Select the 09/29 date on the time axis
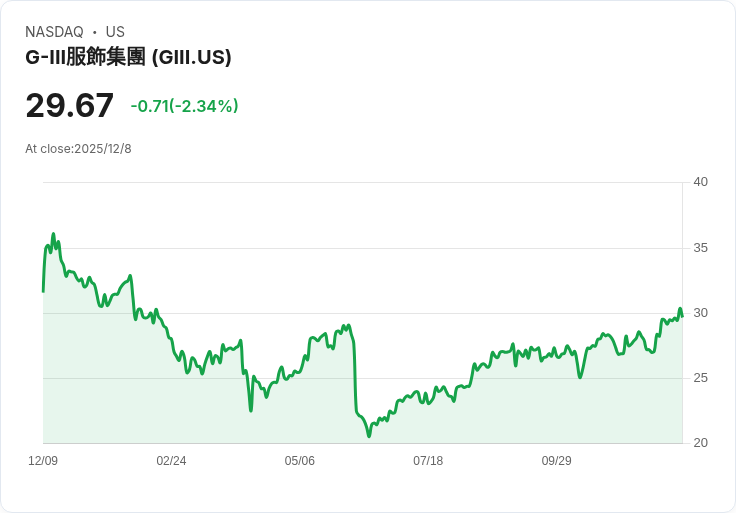Viewport: 736px width, 513px height. (556, 461)
